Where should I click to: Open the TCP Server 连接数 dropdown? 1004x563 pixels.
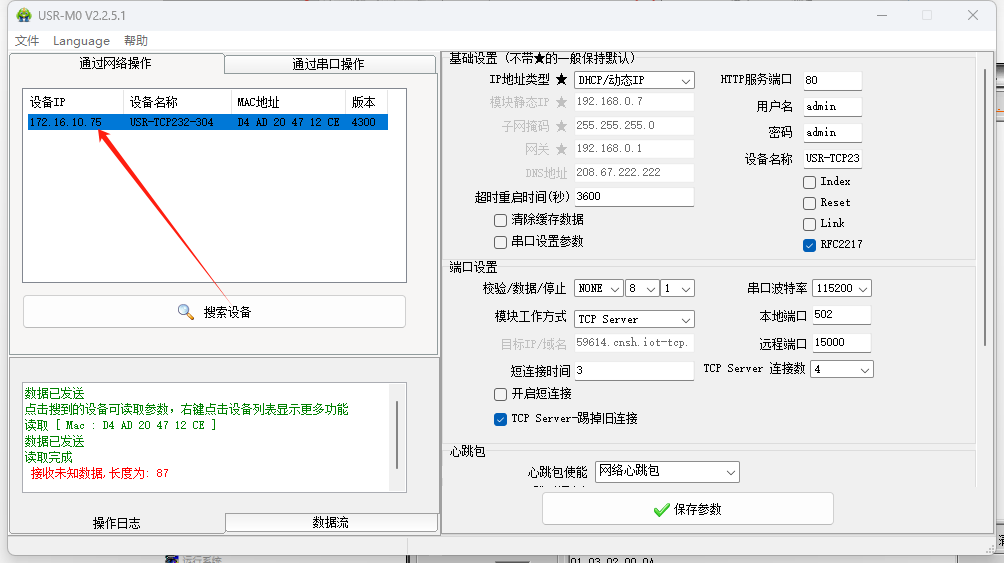coord(841,370)
